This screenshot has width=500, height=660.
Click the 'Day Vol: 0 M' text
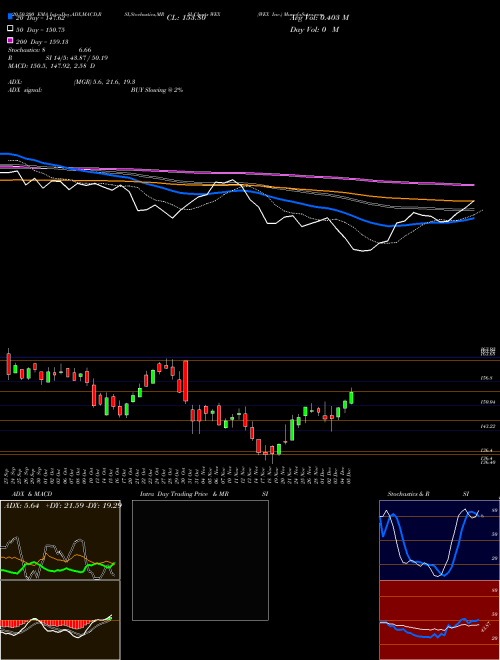click(x=314, y=29)
